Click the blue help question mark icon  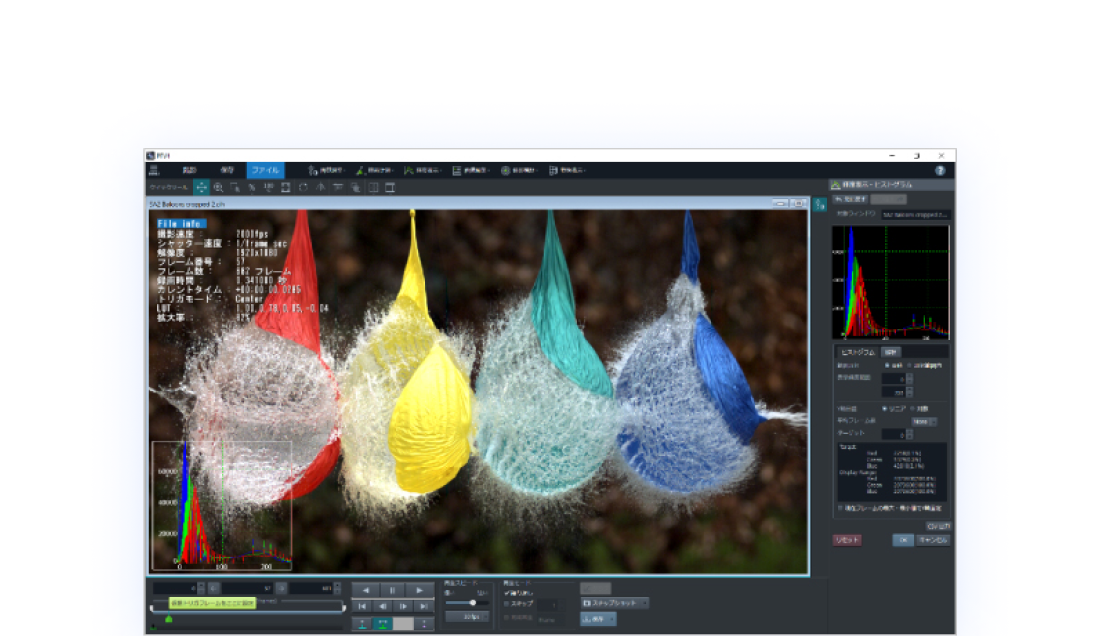tap(940, 171)
